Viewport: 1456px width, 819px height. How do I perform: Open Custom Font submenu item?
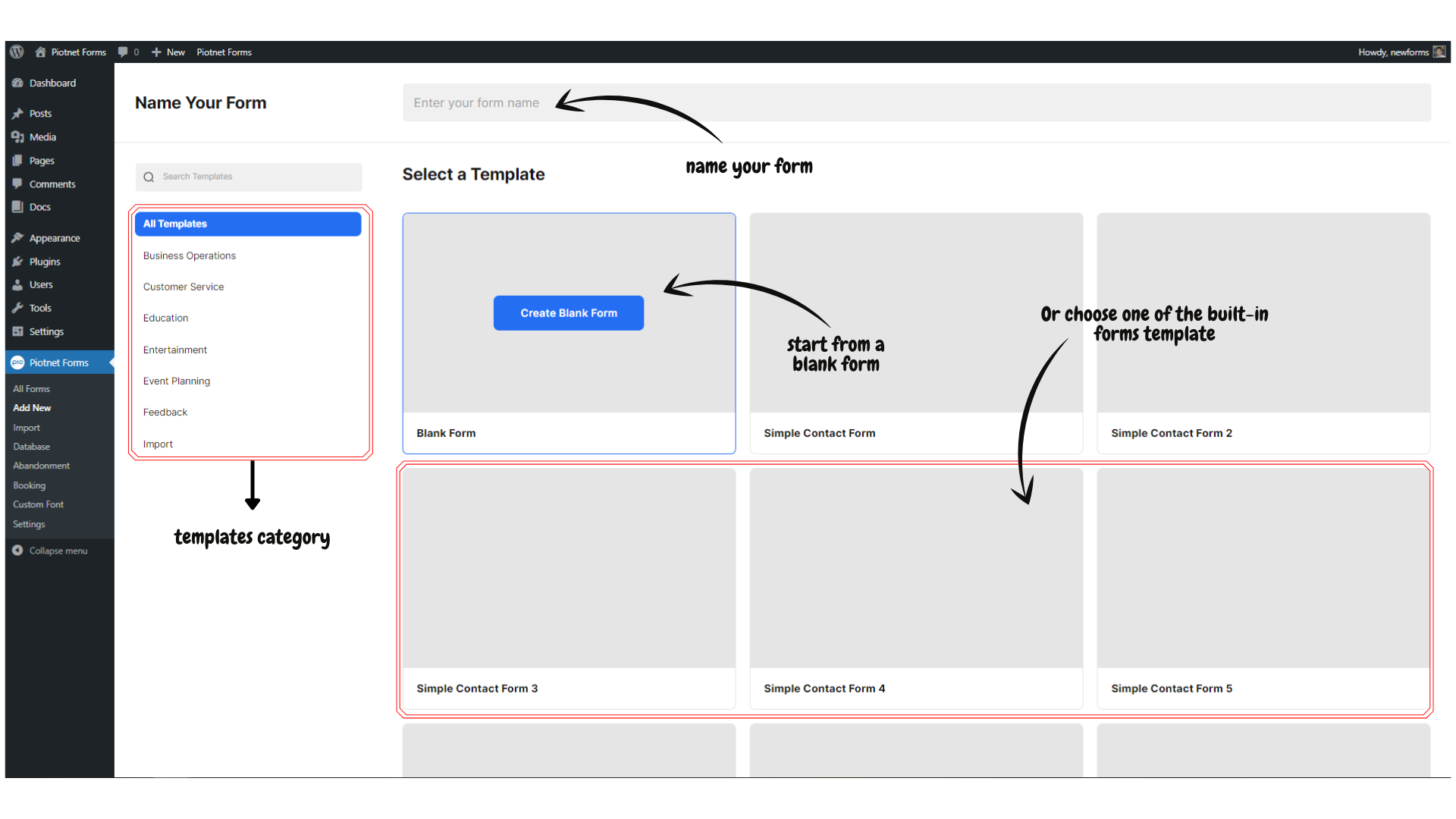click(38, 504)
